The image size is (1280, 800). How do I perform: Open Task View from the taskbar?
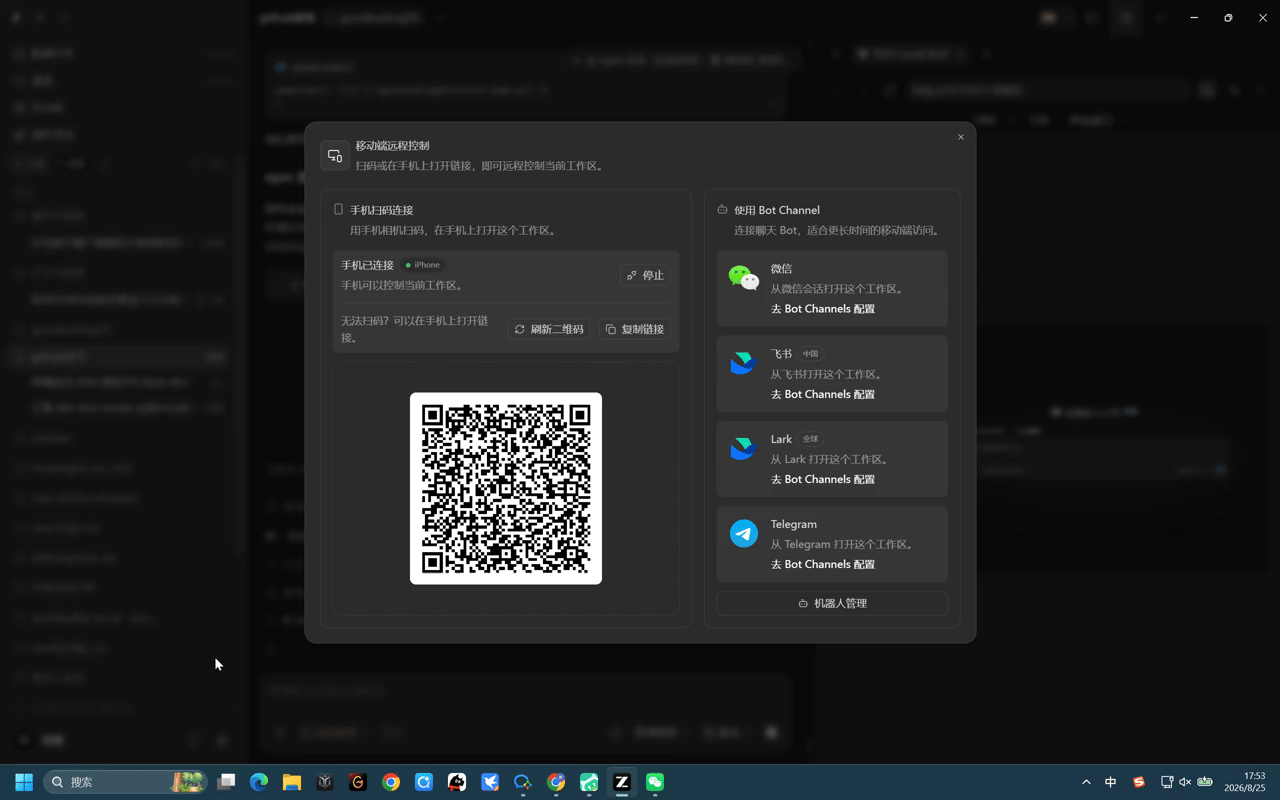pyautogui.click(x=227, y=782)
